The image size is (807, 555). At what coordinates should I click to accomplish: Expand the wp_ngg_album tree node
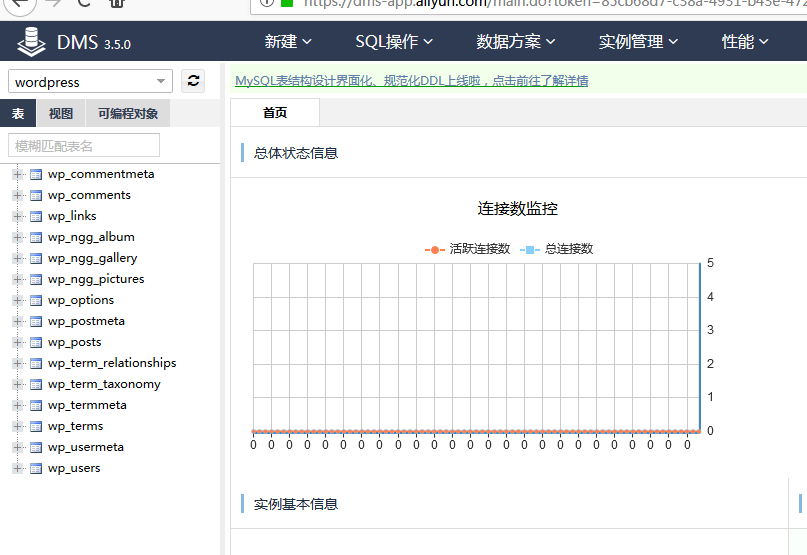click(x=17, y=237)
